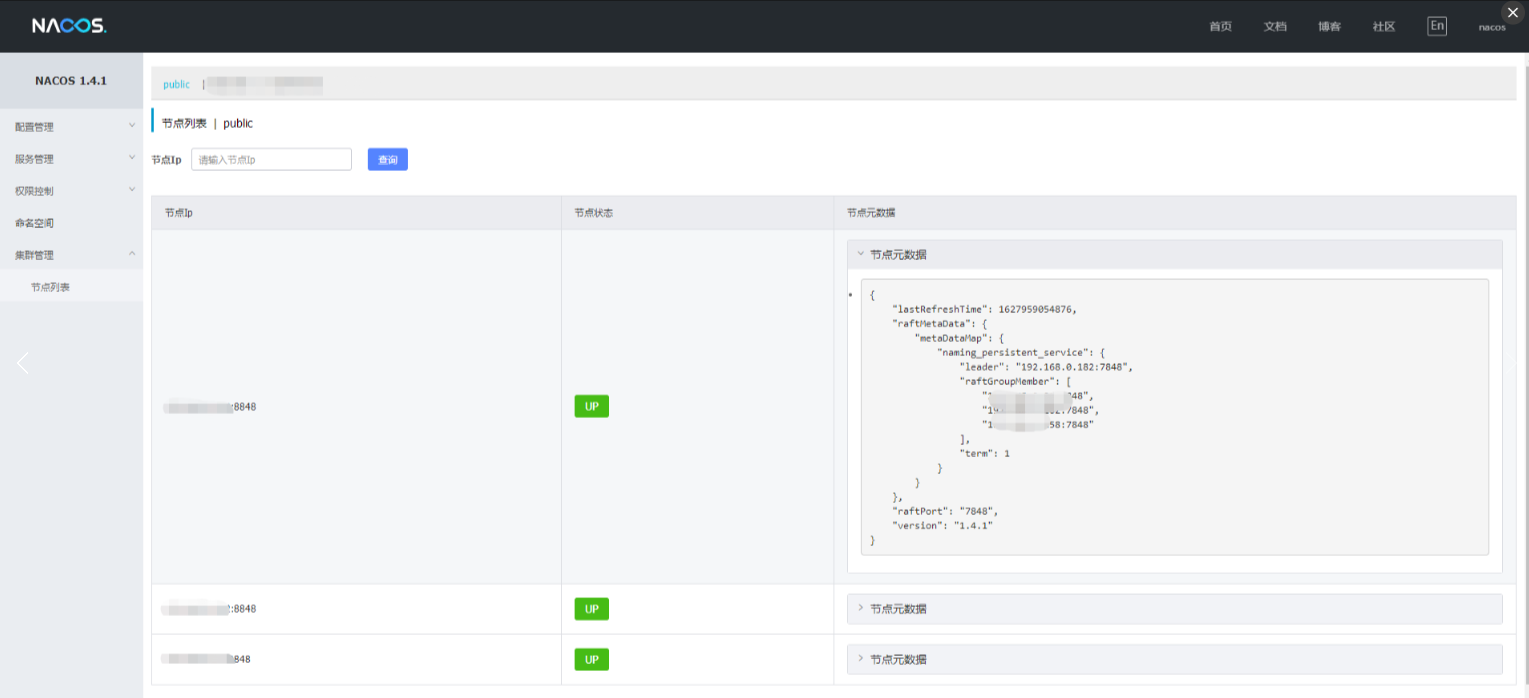Open 博客 in top navigation

pyautogui.click(x=1329, y=27)
